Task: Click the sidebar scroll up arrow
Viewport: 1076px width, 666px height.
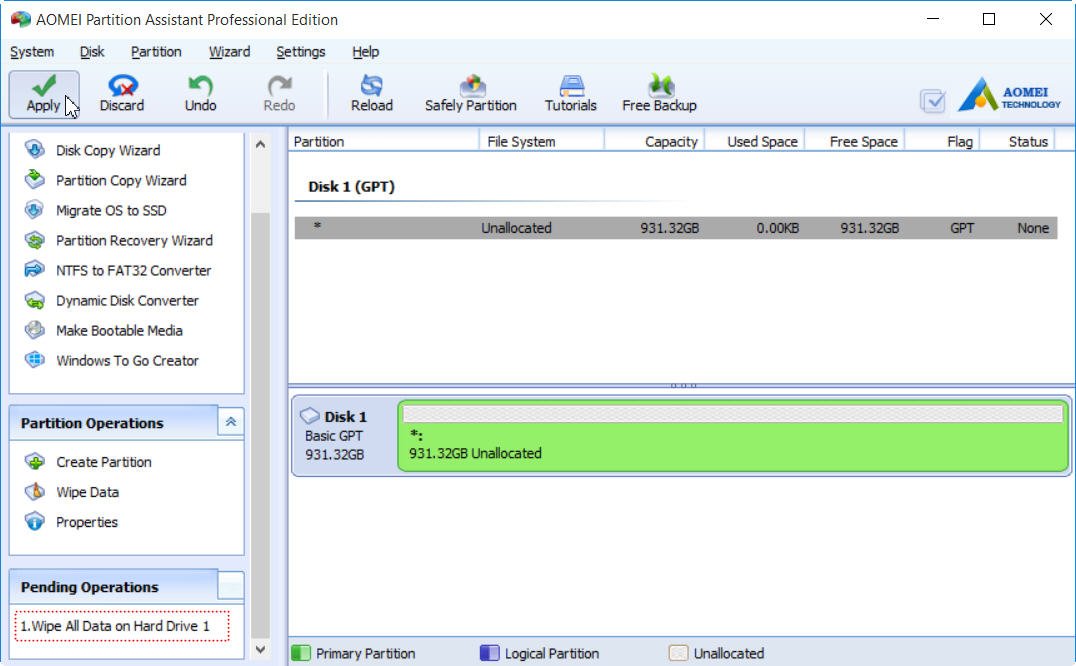Action: click(x=260, y=144)
